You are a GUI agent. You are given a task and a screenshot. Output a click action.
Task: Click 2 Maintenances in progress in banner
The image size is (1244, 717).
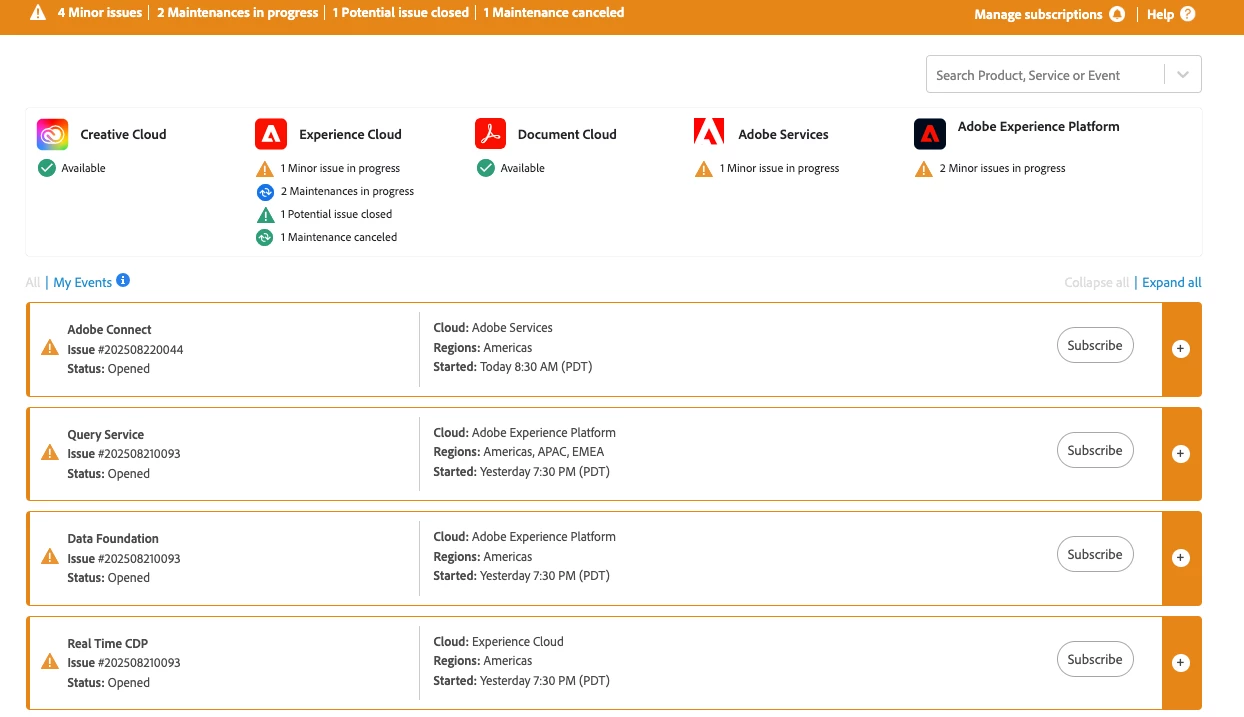tap(237, 13)
